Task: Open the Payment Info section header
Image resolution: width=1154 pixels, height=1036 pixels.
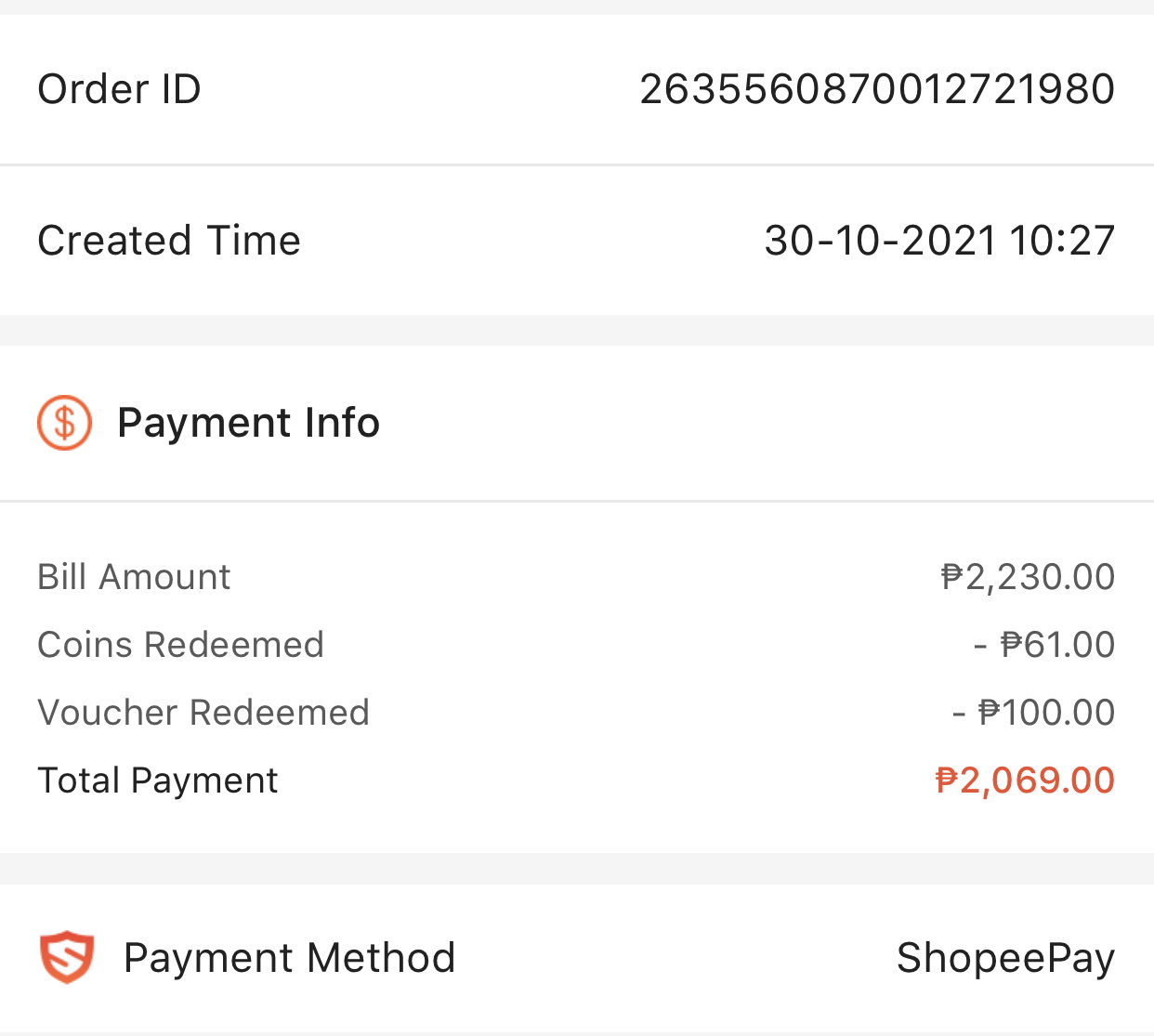Action: coord(577,423)
